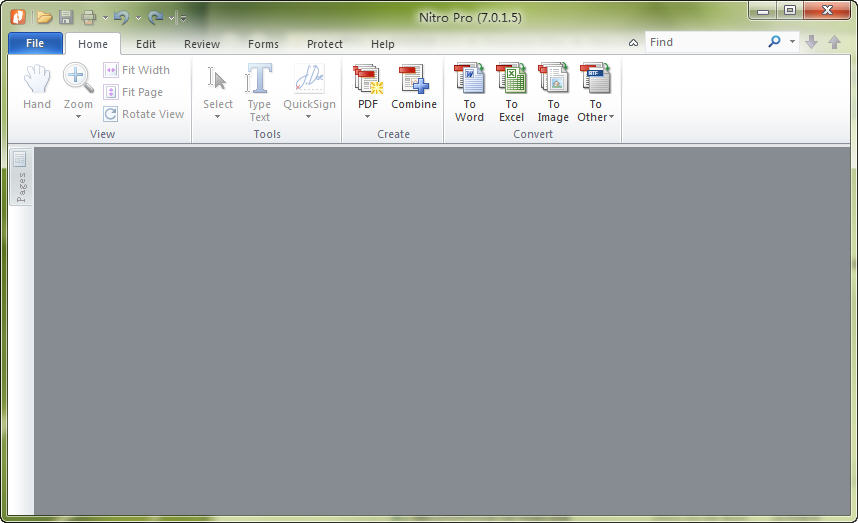Collapse the ribbon with caret icon

click(x=633, y=43)
